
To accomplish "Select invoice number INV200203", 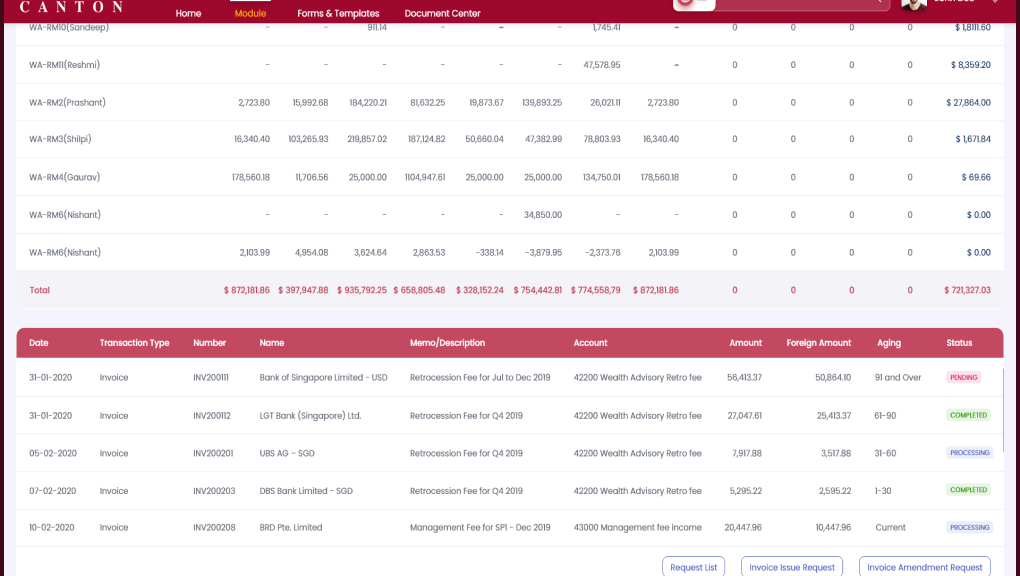I will click(x=214, y=491).
